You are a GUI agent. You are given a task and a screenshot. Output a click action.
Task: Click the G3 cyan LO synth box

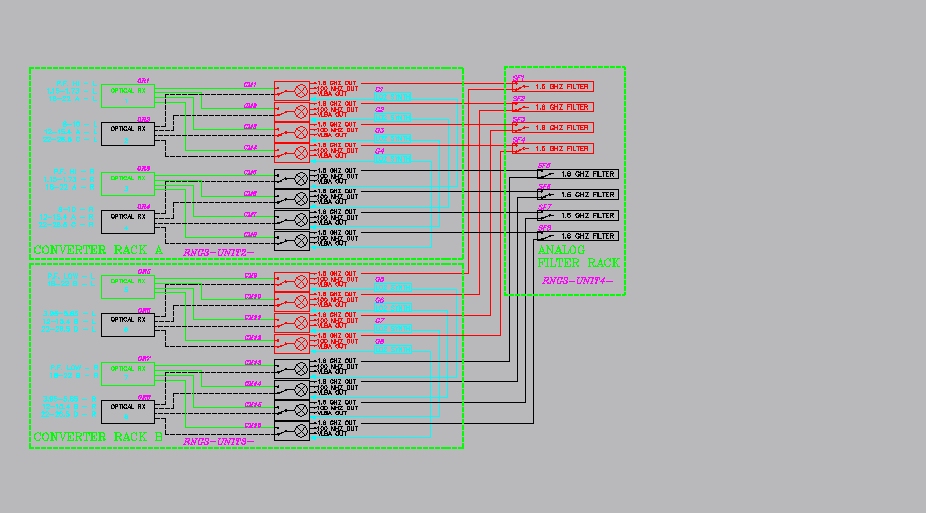tap(393, 138)
